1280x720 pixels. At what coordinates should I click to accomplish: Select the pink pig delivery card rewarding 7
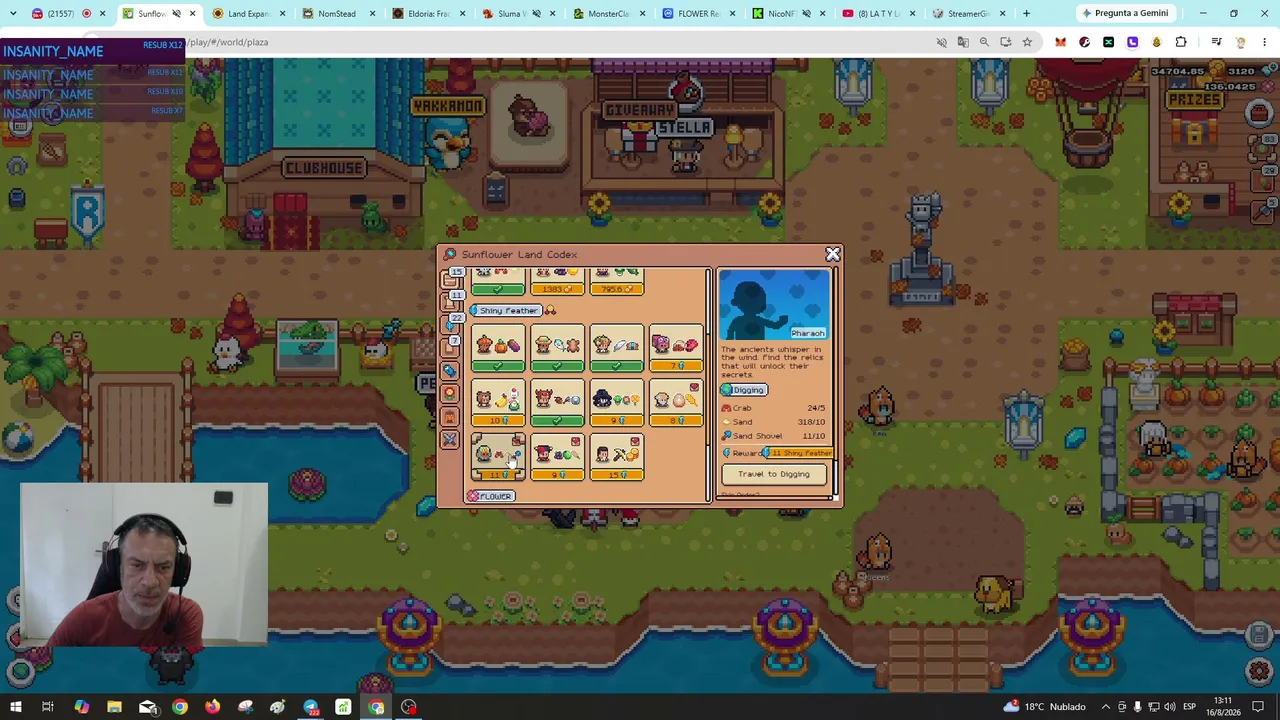[x=676, y=349]
